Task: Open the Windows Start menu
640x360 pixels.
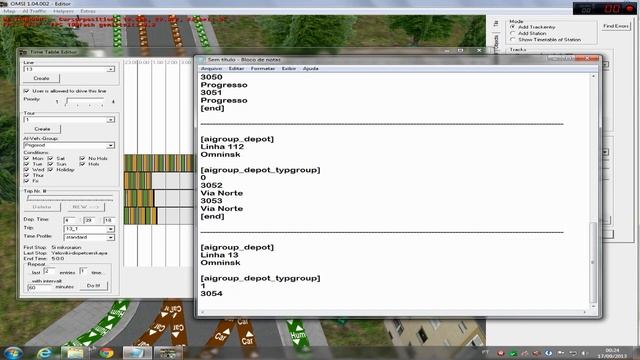Action: (13, 353)
